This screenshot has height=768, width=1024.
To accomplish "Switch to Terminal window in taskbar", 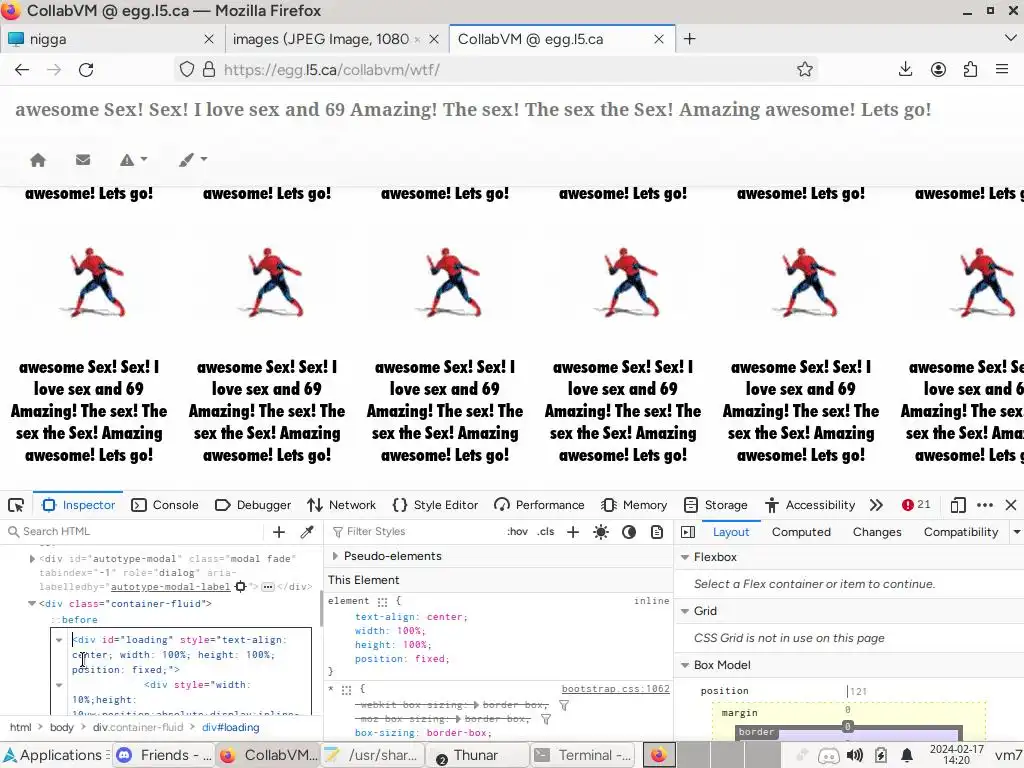I will point(583,756).
